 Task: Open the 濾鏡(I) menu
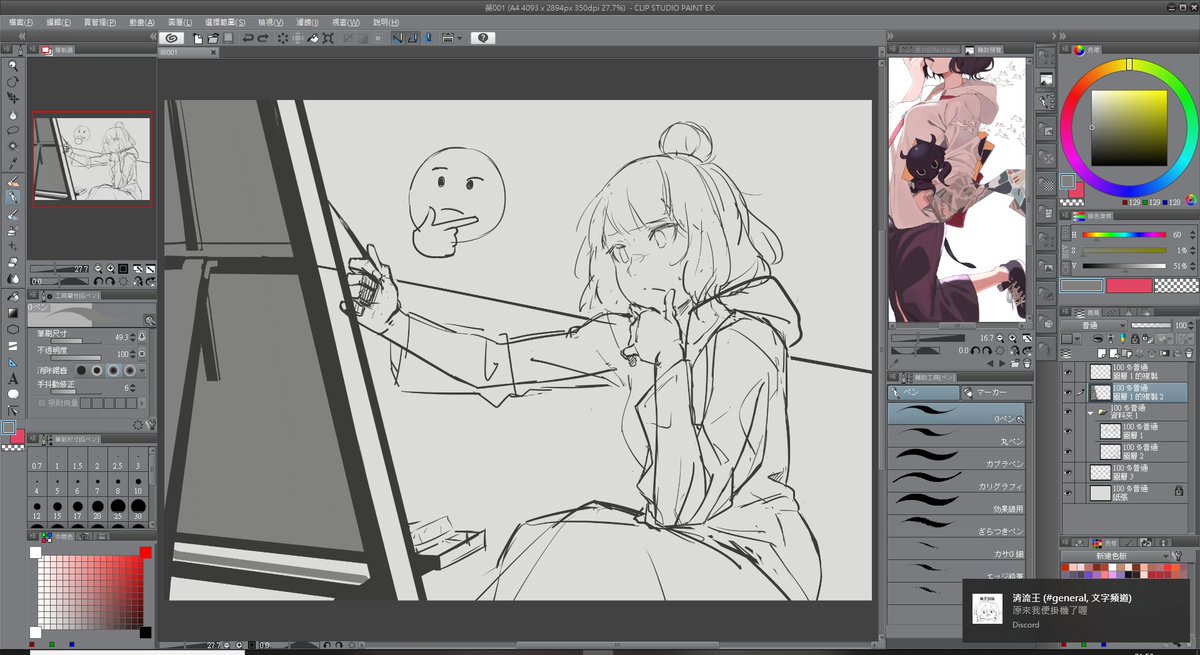(x=309, y=21)
